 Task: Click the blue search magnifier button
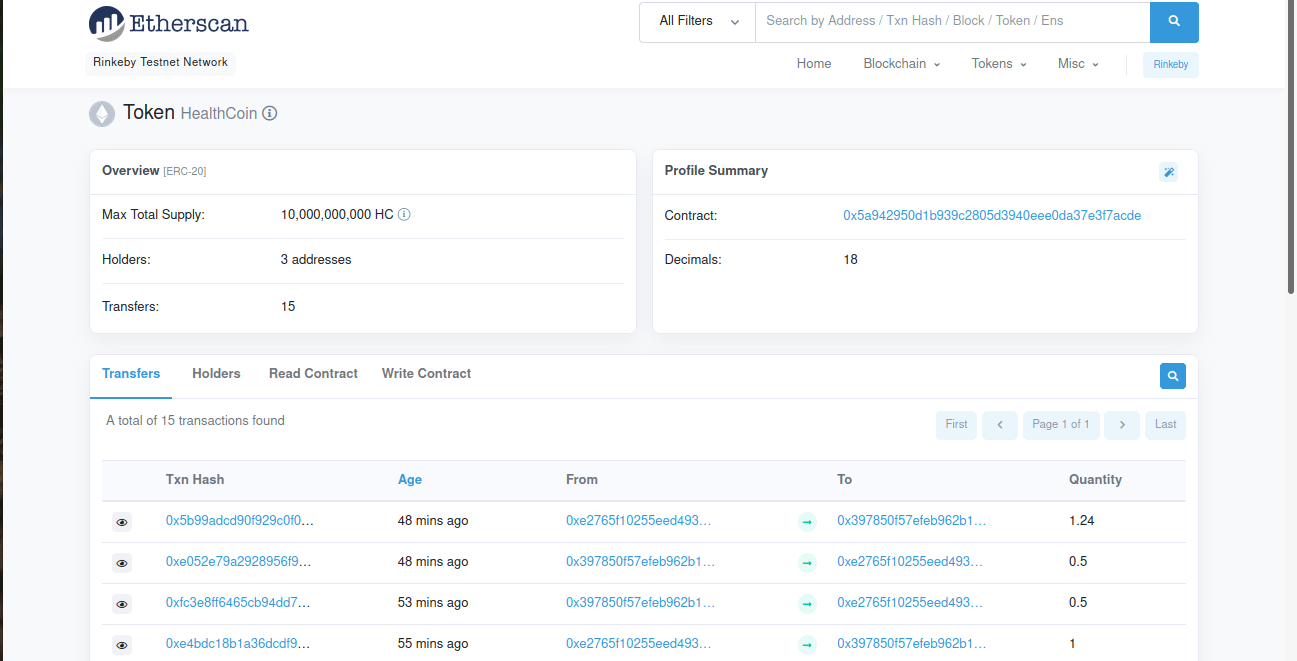pyautogui.click(x=1174, y=22)
